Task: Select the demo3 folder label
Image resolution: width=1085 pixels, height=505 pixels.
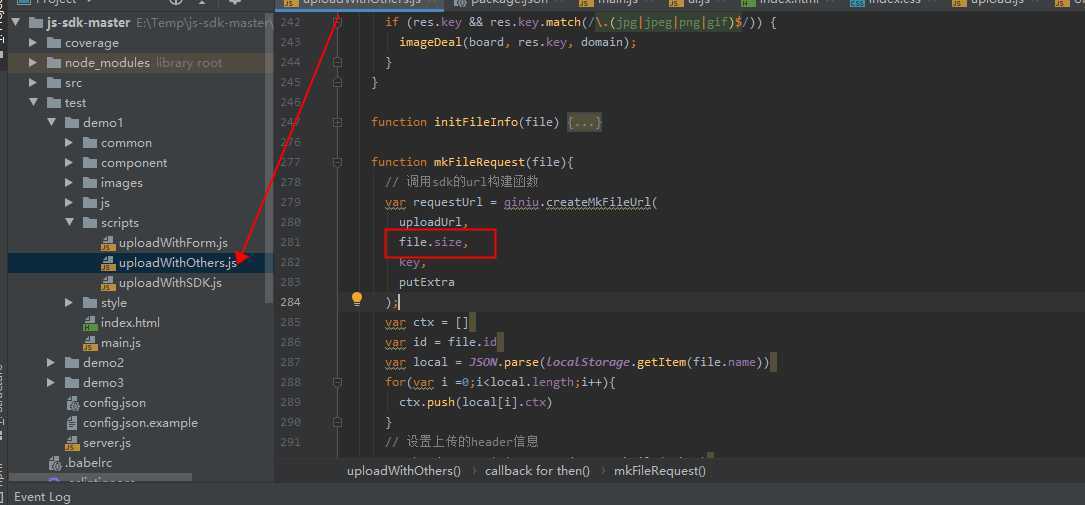Action: coord(104,383)
